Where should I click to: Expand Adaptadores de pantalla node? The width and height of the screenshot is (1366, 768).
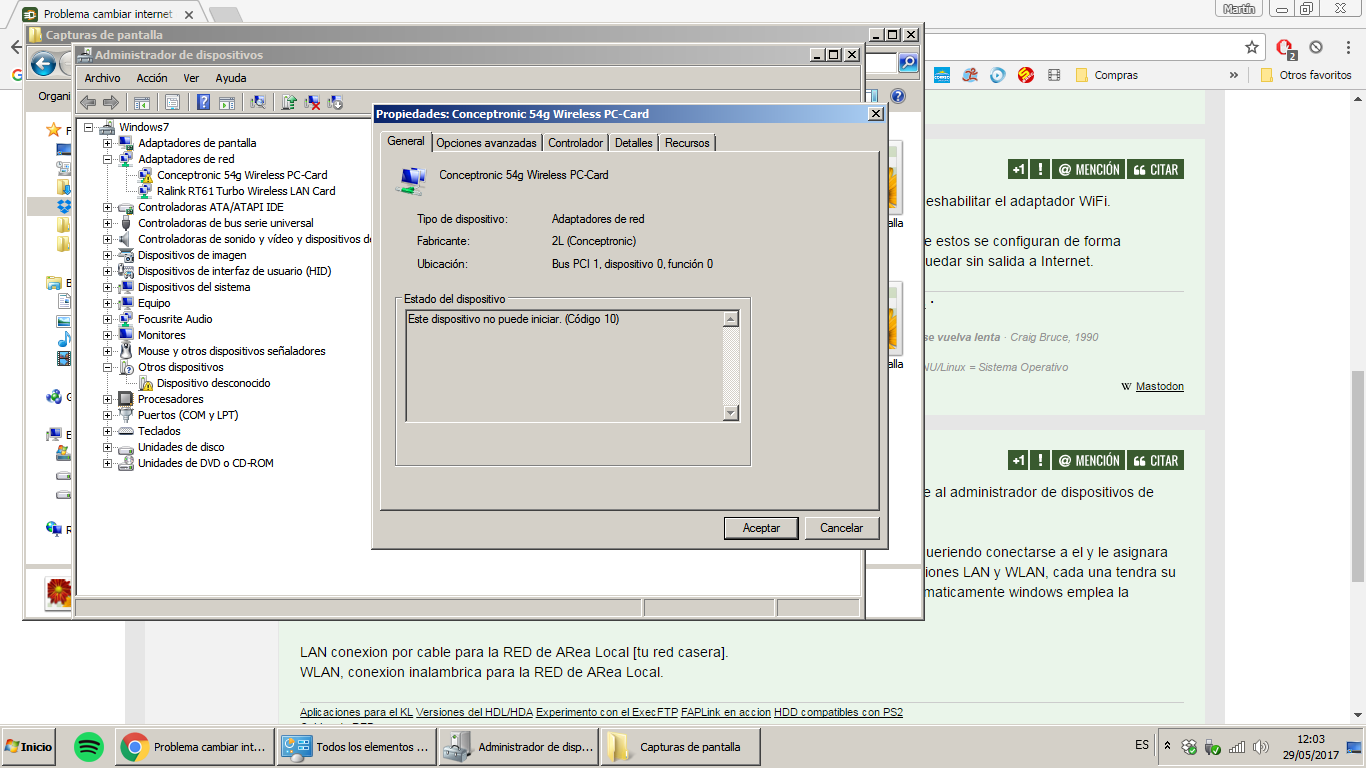pos(108,143)
